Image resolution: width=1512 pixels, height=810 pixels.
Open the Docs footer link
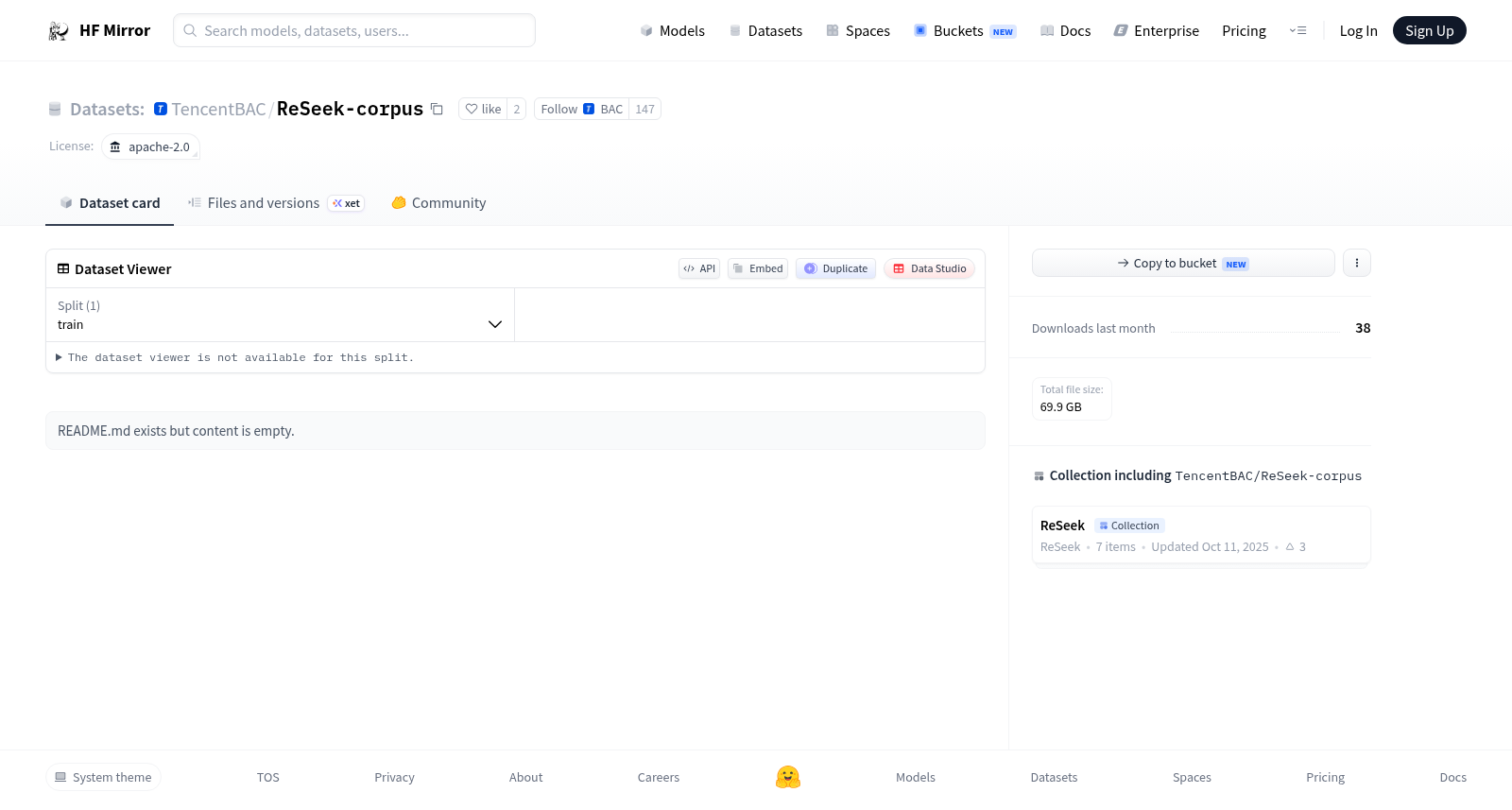(x=1452, y=777)
